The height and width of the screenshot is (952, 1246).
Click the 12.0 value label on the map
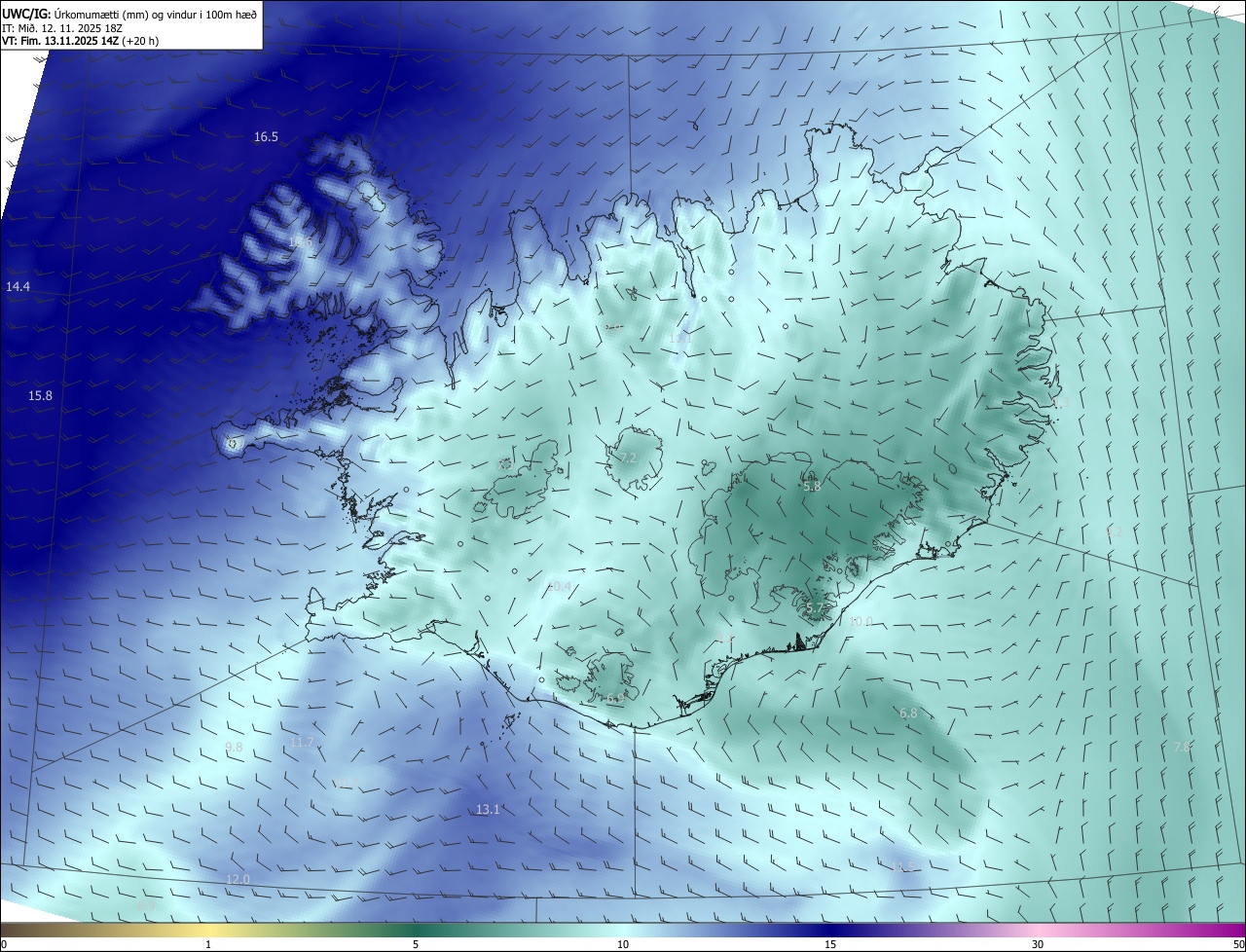click(x=238, y=880)
